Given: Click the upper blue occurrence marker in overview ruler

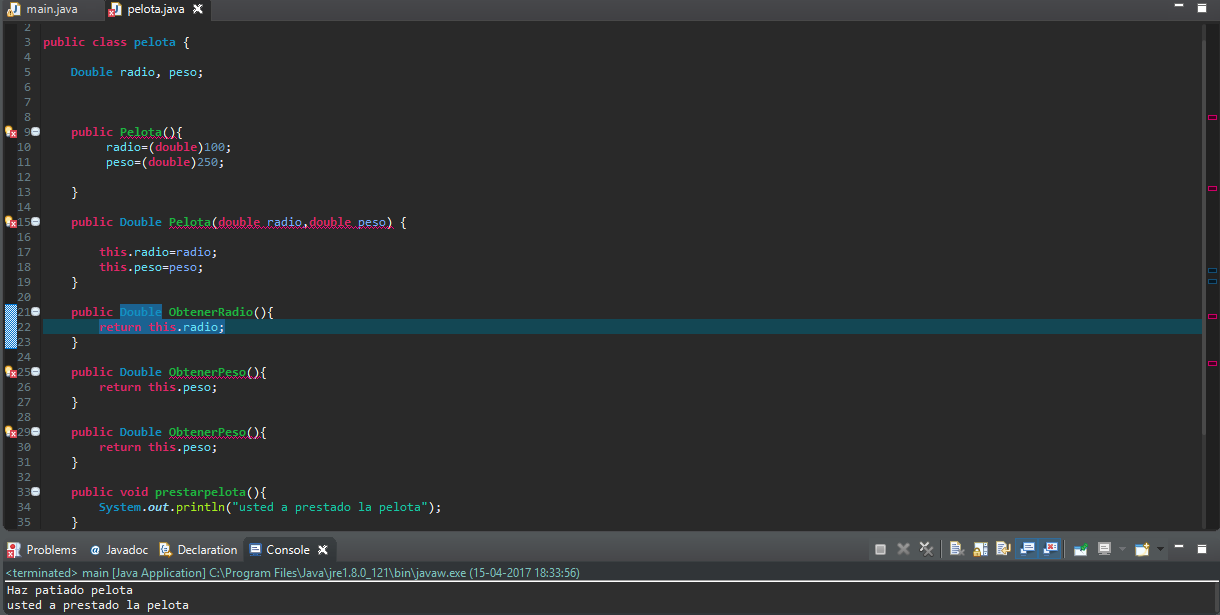Looking at the screenshot, I should [1213, 270].
